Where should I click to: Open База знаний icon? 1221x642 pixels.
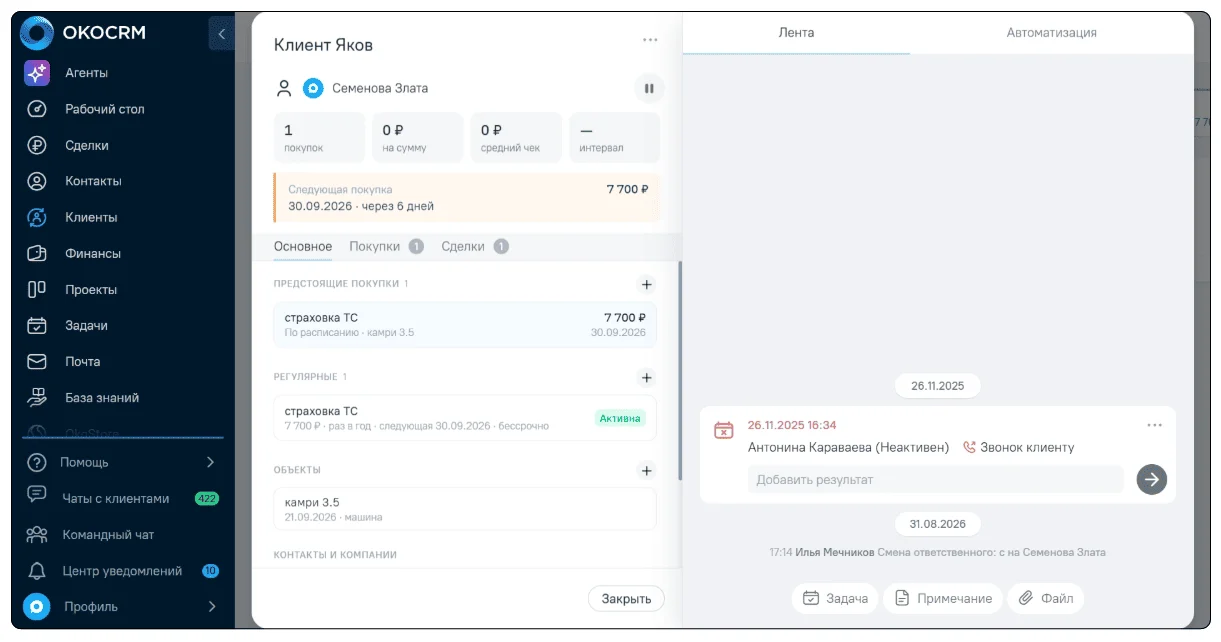[x=37, y=397]
